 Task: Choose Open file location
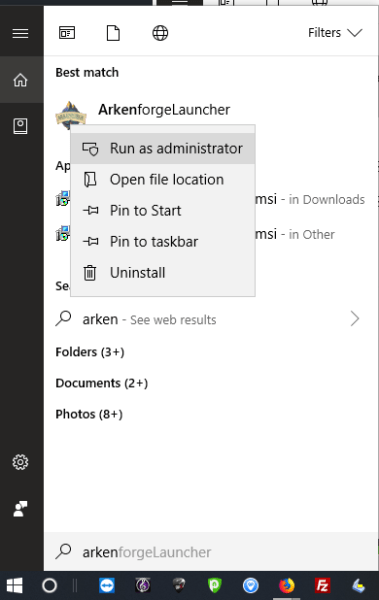(163, 179)
